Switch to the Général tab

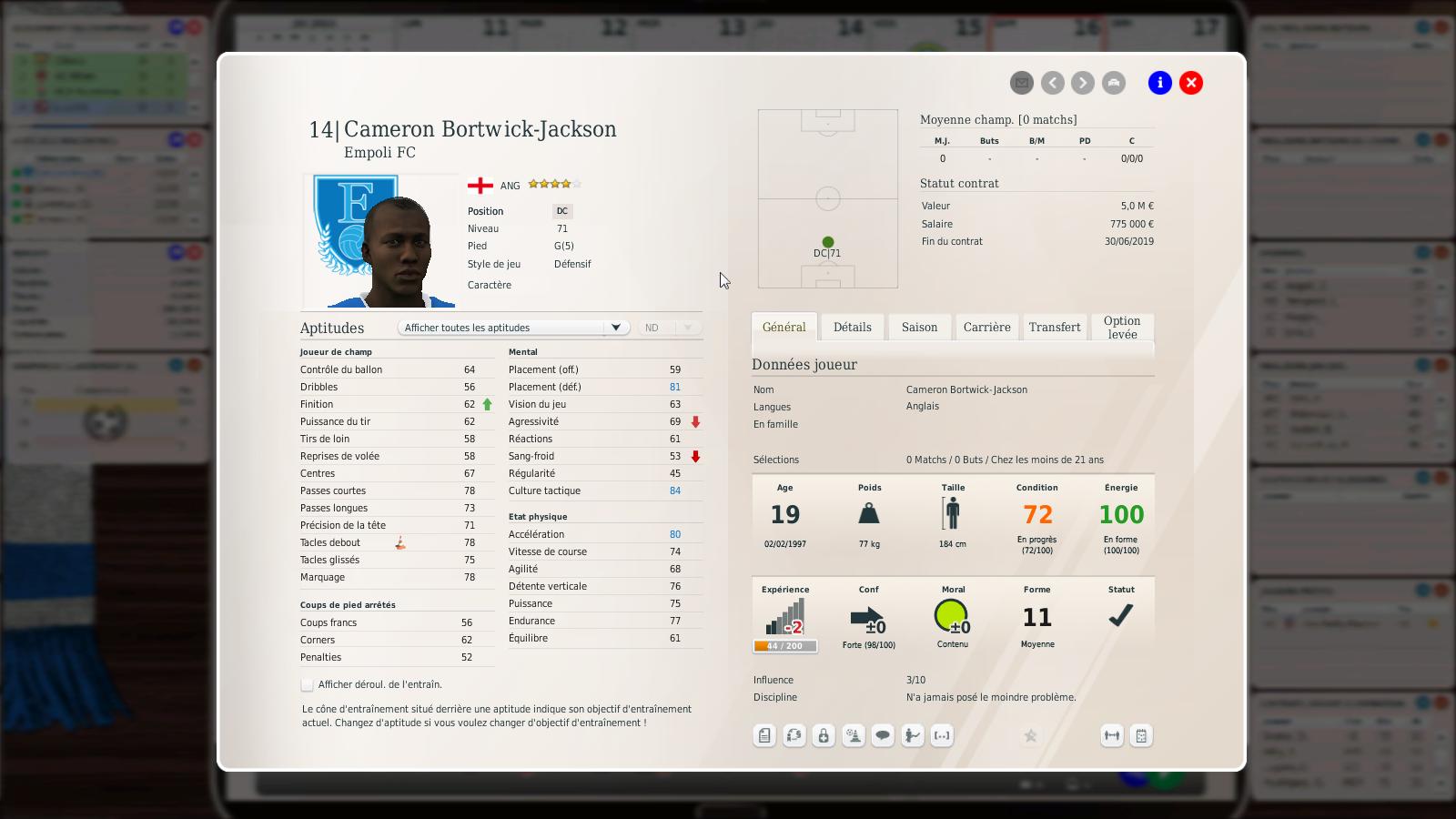tap(784, 328)
